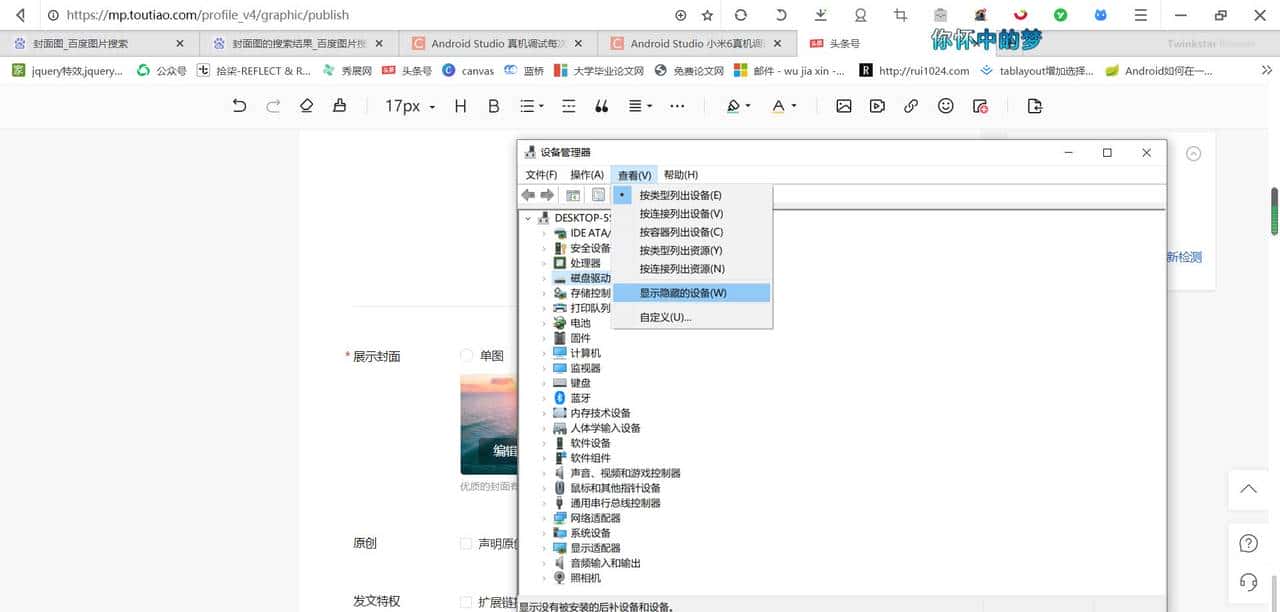
Task: Check the 扩展链接 option under 发文特权
Action: (466, 600)
